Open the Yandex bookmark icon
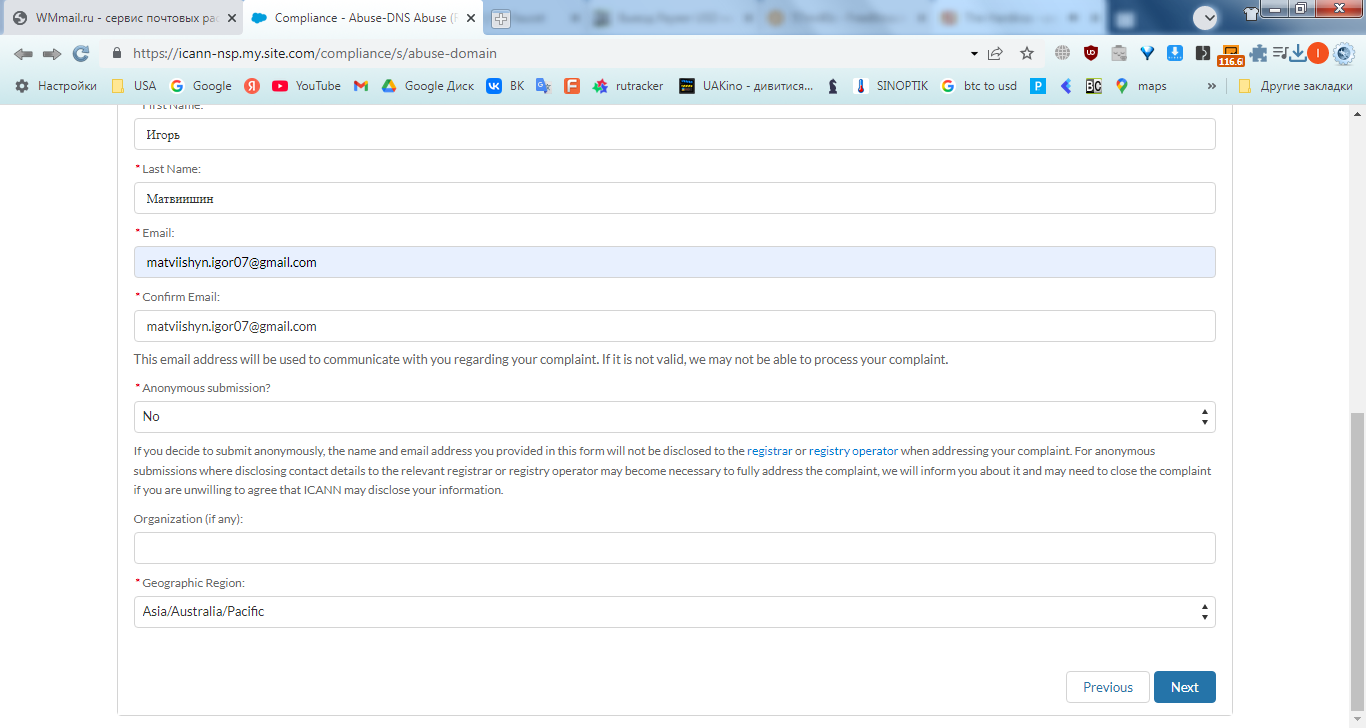Image resolution: width=1366 pixels, height=728 pixels. click(x=252, y=86)
